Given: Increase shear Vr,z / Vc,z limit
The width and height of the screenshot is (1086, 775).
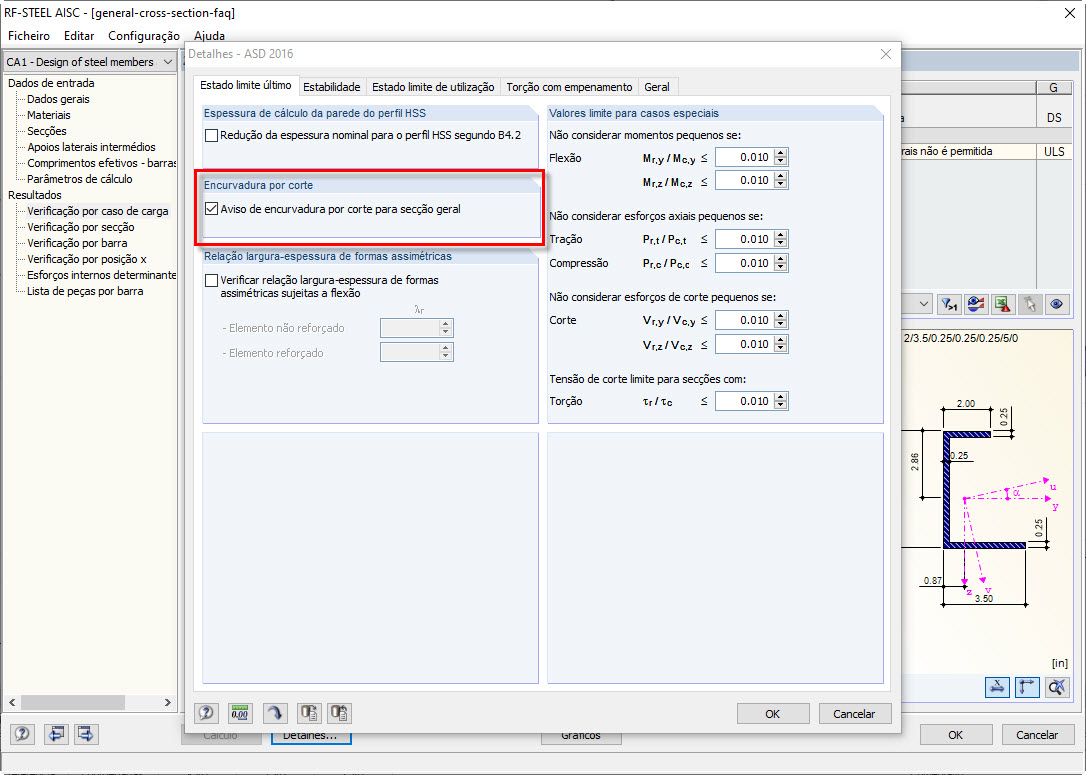Looking at the screenshot, I should (x=781, y=340).
